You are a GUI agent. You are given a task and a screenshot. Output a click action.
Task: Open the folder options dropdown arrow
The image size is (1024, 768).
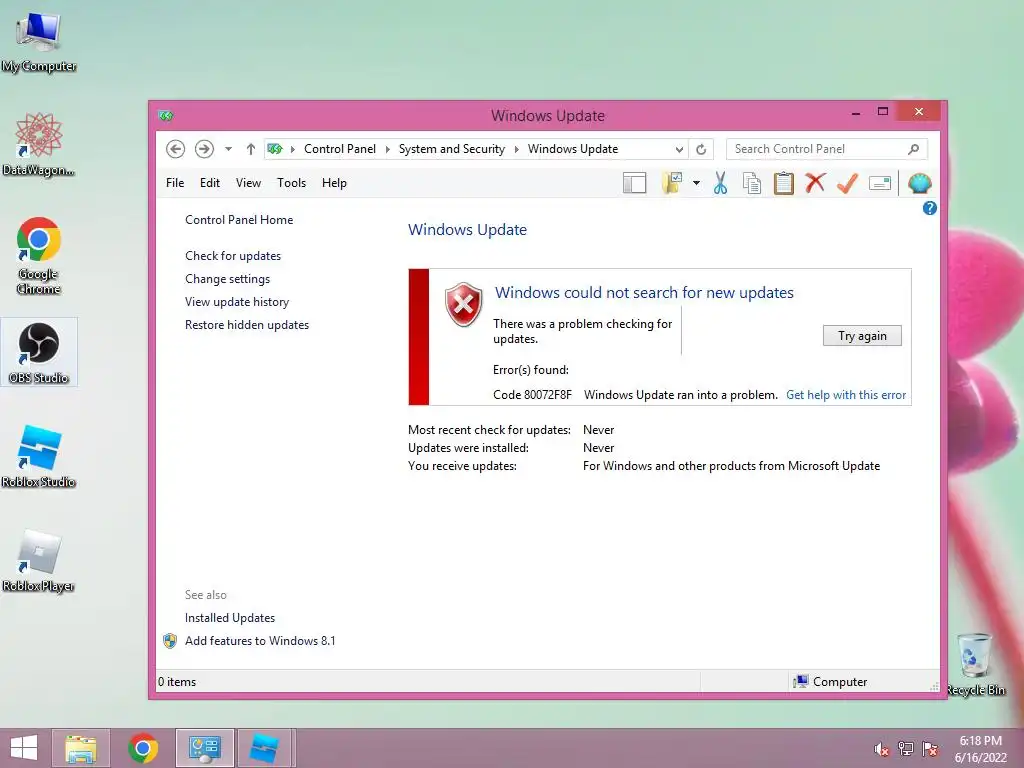pyautogui.click(x=696, y=184)
